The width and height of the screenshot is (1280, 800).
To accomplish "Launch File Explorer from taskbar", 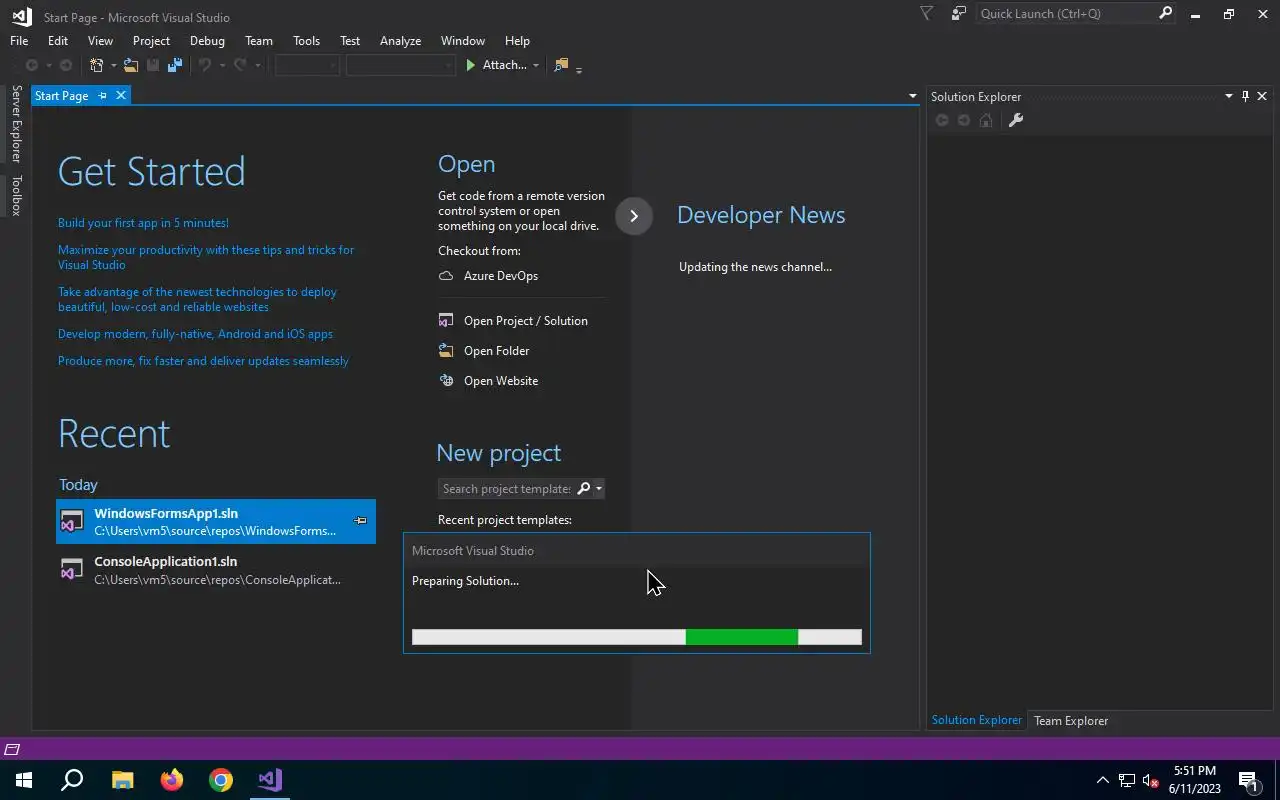I will point(122,780).
